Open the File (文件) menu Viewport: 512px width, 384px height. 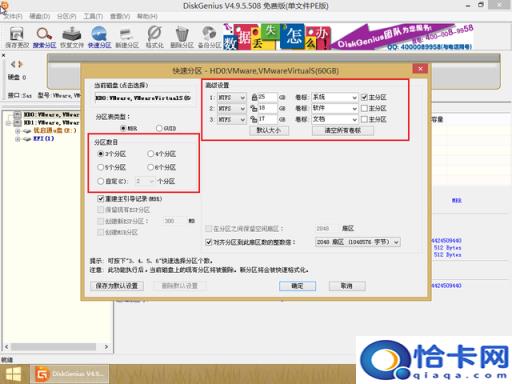(x=13, y=16)
